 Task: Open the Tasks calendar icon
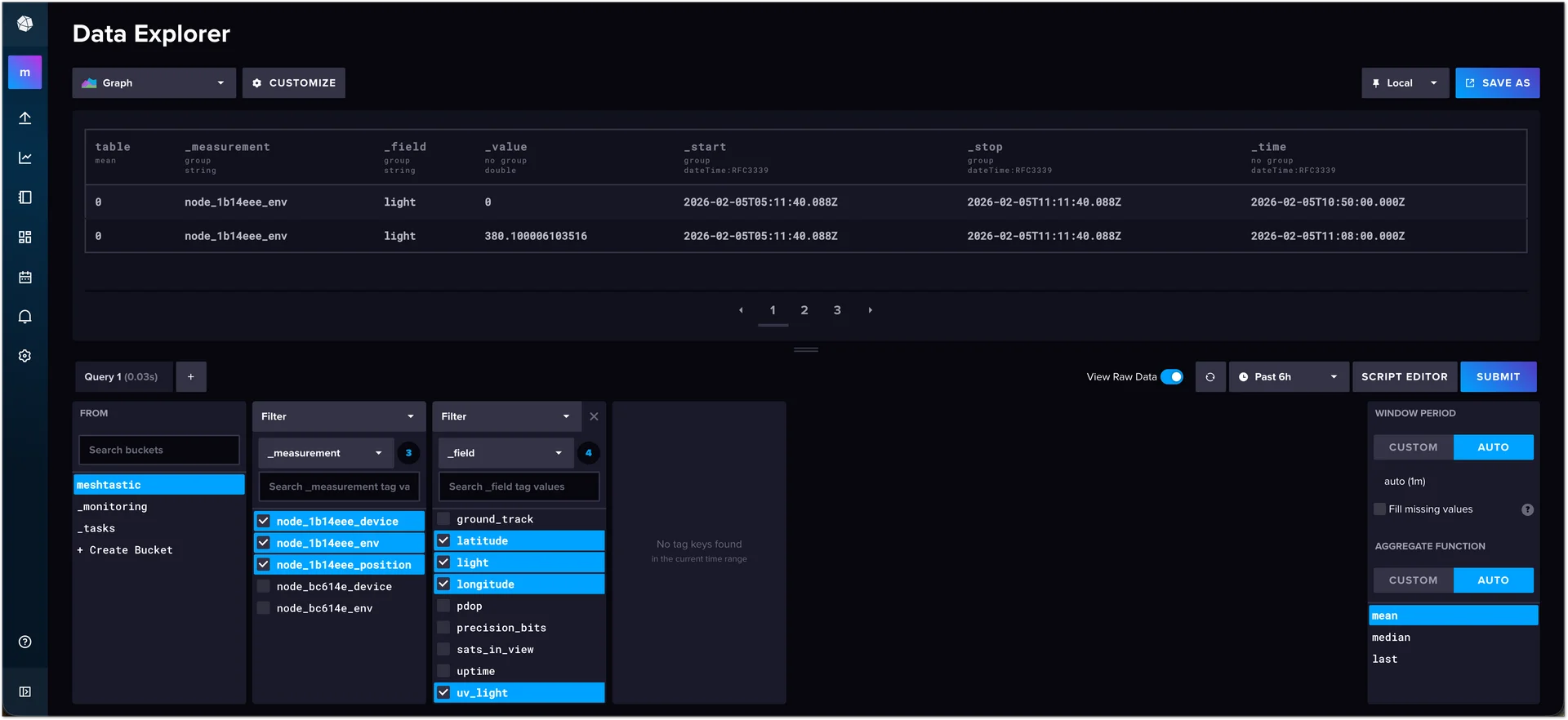[24, 277]
